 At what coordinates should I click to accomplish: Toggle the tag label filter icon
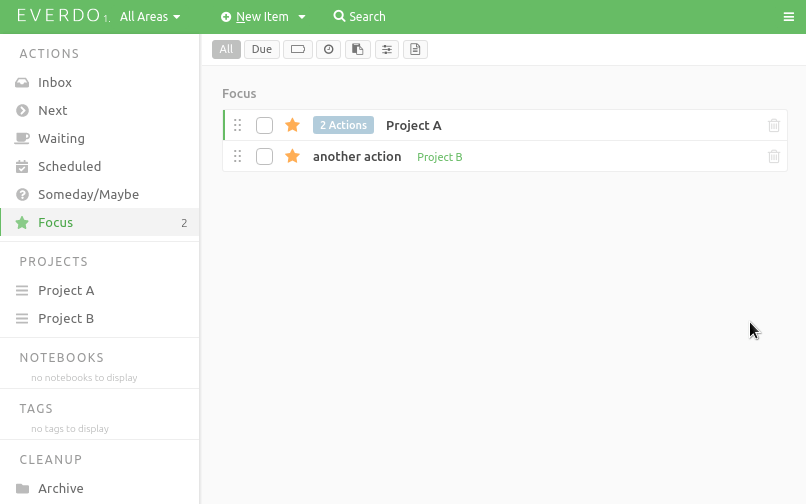298,49
